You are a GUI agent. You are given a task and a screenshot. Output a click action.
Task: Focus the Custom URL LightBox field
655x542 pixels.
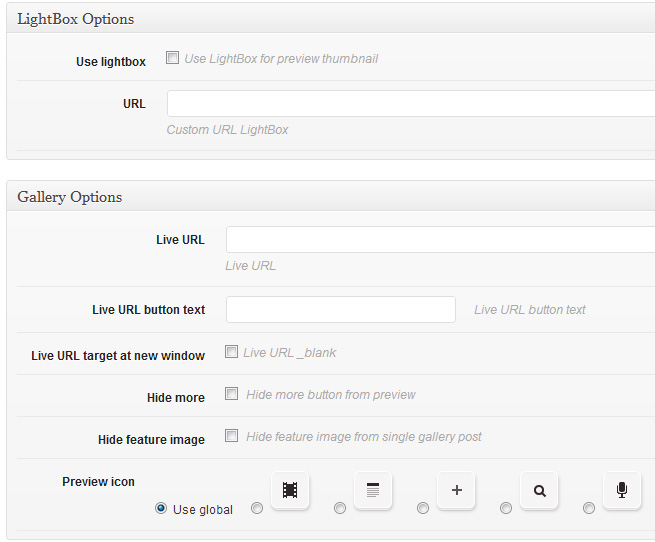pyautogui.click(x=411, y=103)
